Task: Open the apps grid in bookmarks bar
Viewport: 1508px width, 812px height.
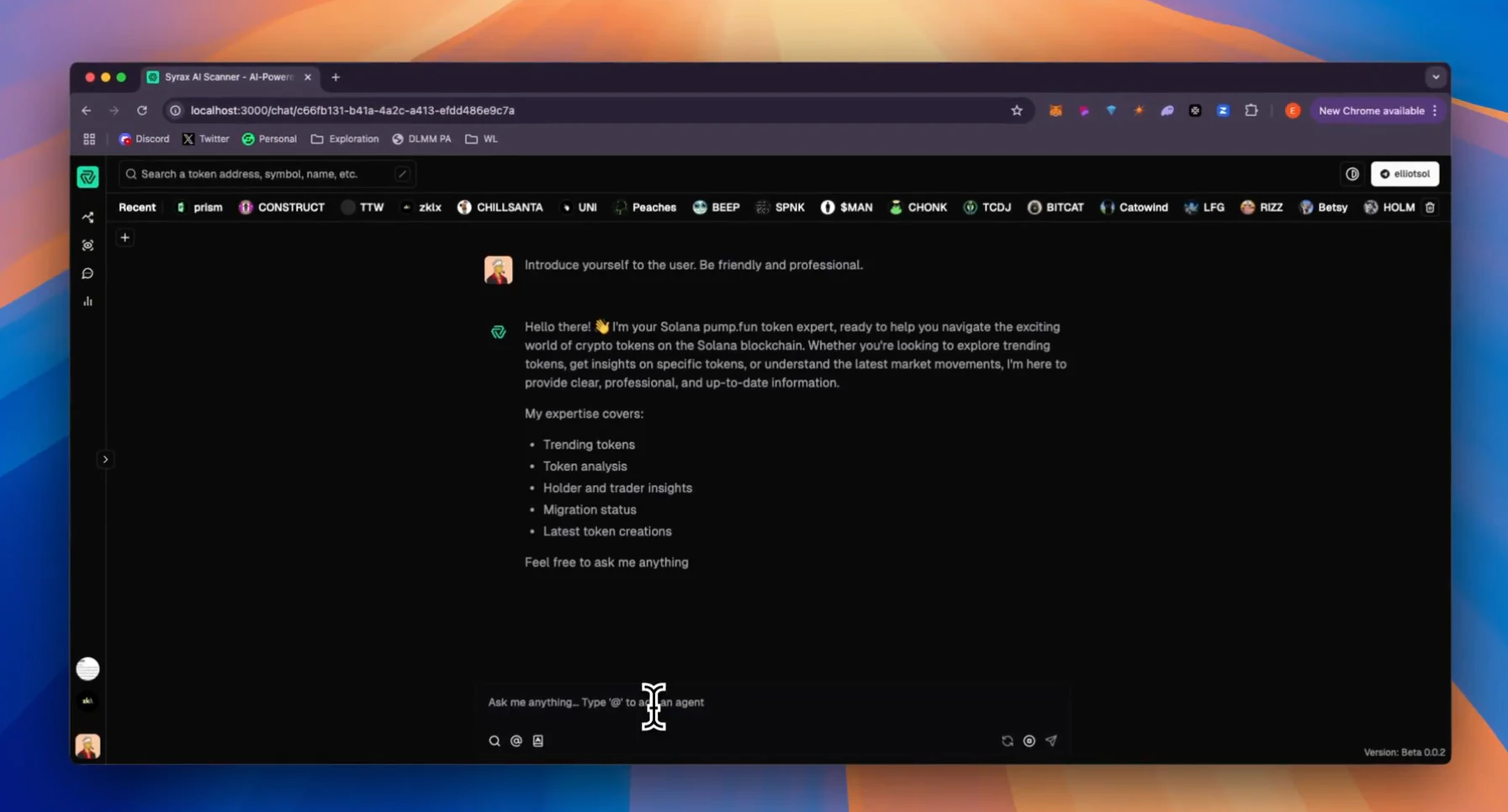Action: (89, 139)
